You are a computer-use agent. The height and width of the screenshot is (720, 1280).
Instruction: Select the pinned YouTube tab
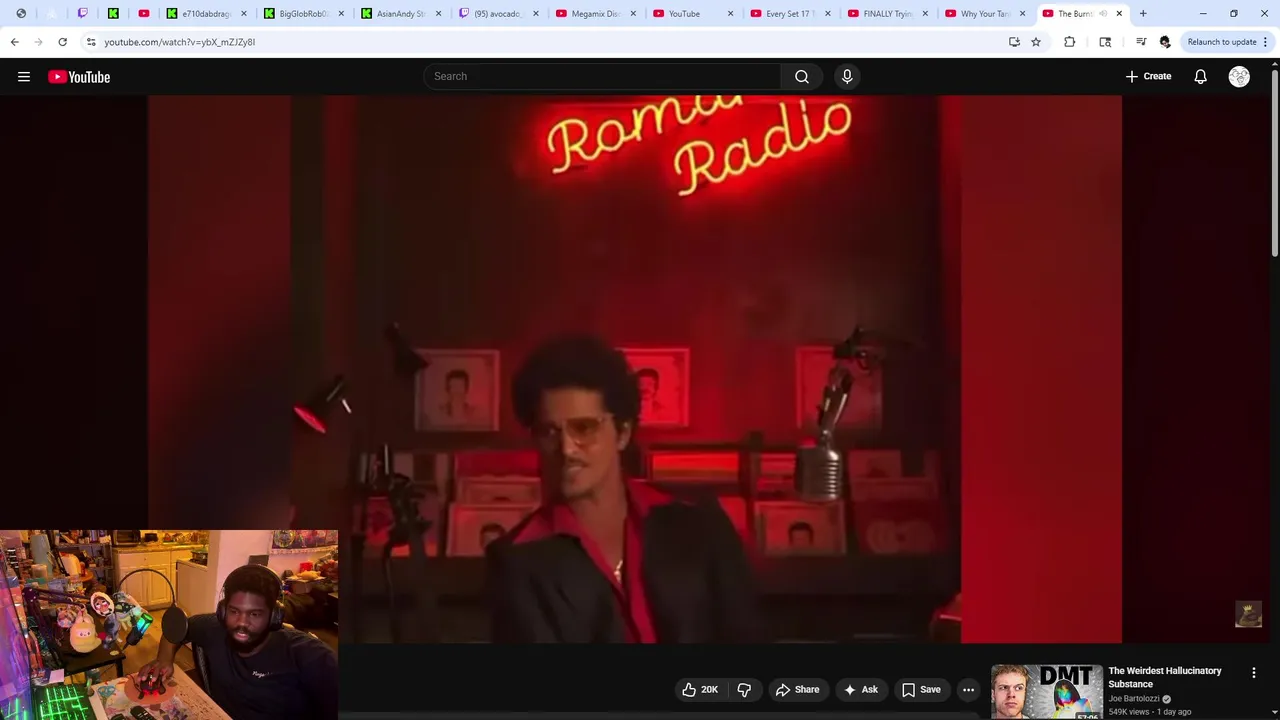144,14
